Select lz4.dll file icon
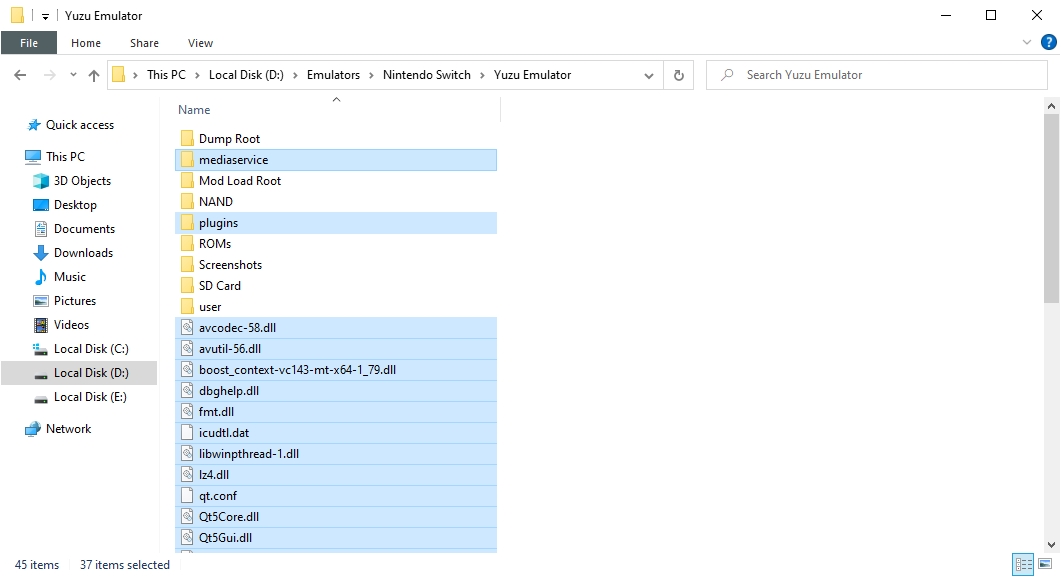Viewport: 1061px width, 577px height. (187, 474)
